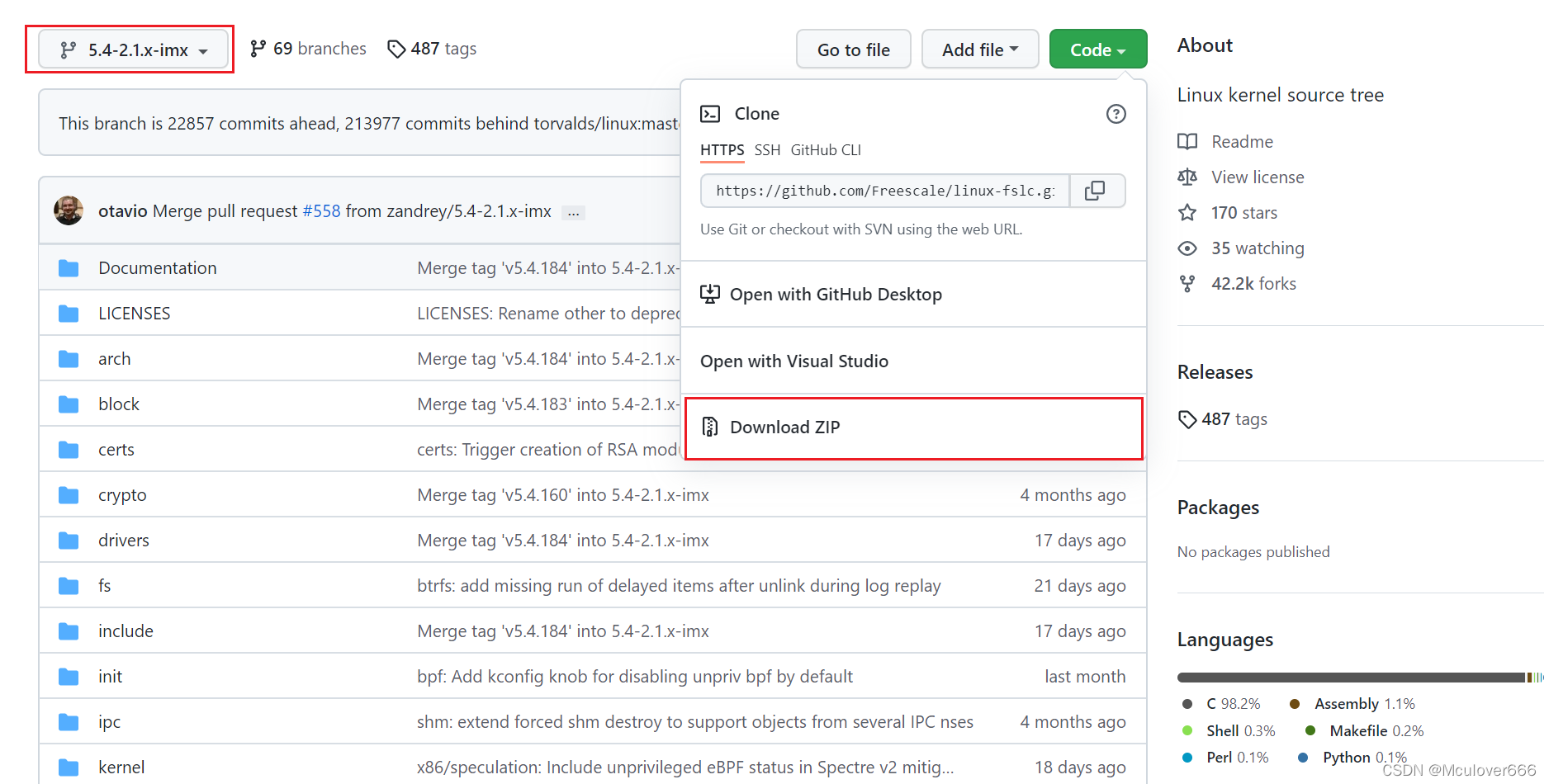The height and width of the screenshot is (784, 1549).
Task: Open the 35 watching link
Action: pos(1258,248)
